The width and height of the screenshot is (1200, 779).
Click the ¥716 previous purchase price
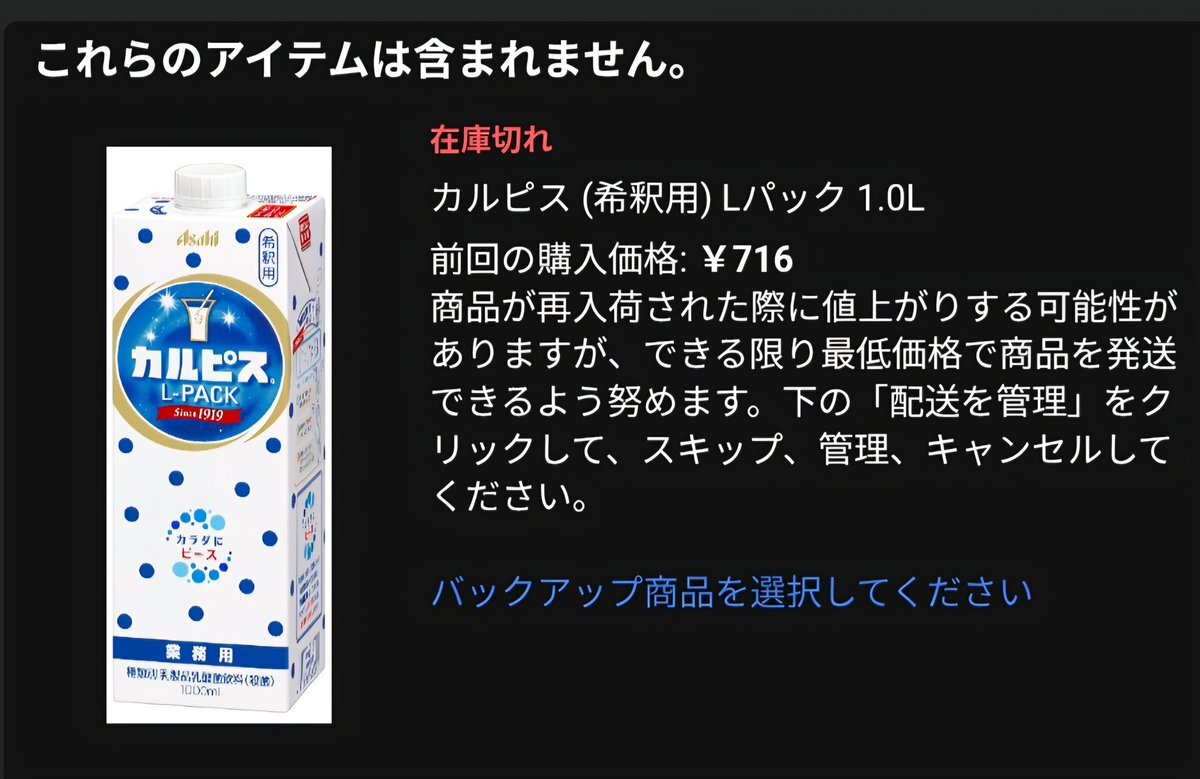(748, 259)
